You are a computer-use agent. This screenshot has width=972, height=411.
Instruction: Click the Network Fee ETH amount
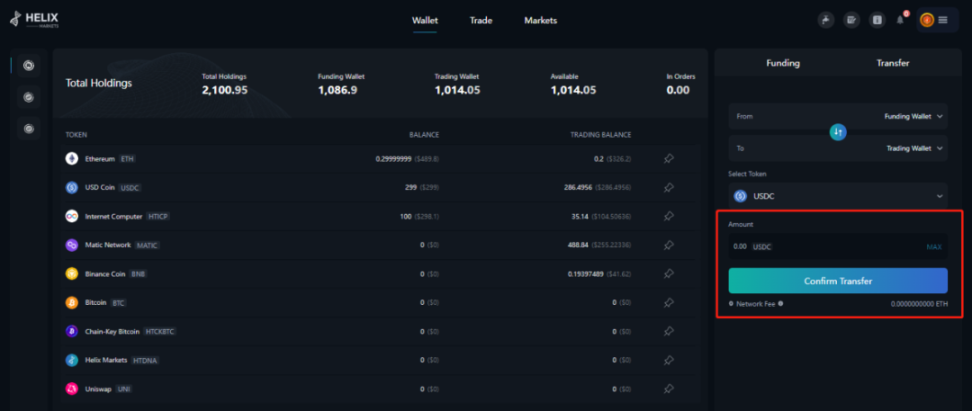click(919, 304)
